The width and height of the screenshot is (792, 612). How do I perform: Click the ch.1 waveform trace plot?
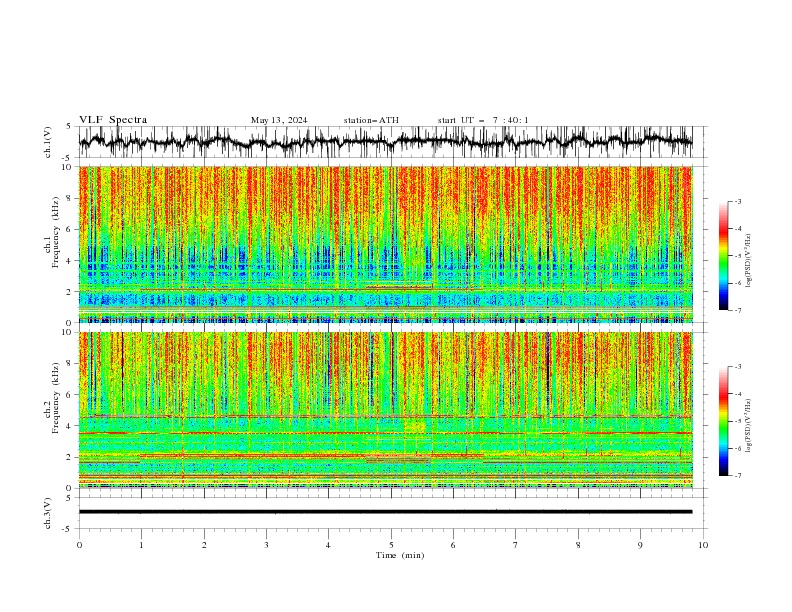[386, 142]
